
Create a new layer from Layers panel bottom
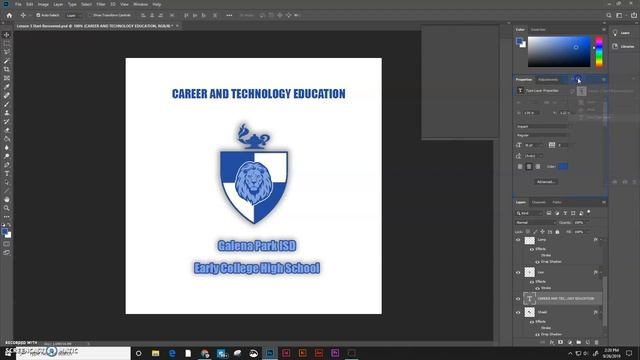pyautogui.click(x=587, y=342)
